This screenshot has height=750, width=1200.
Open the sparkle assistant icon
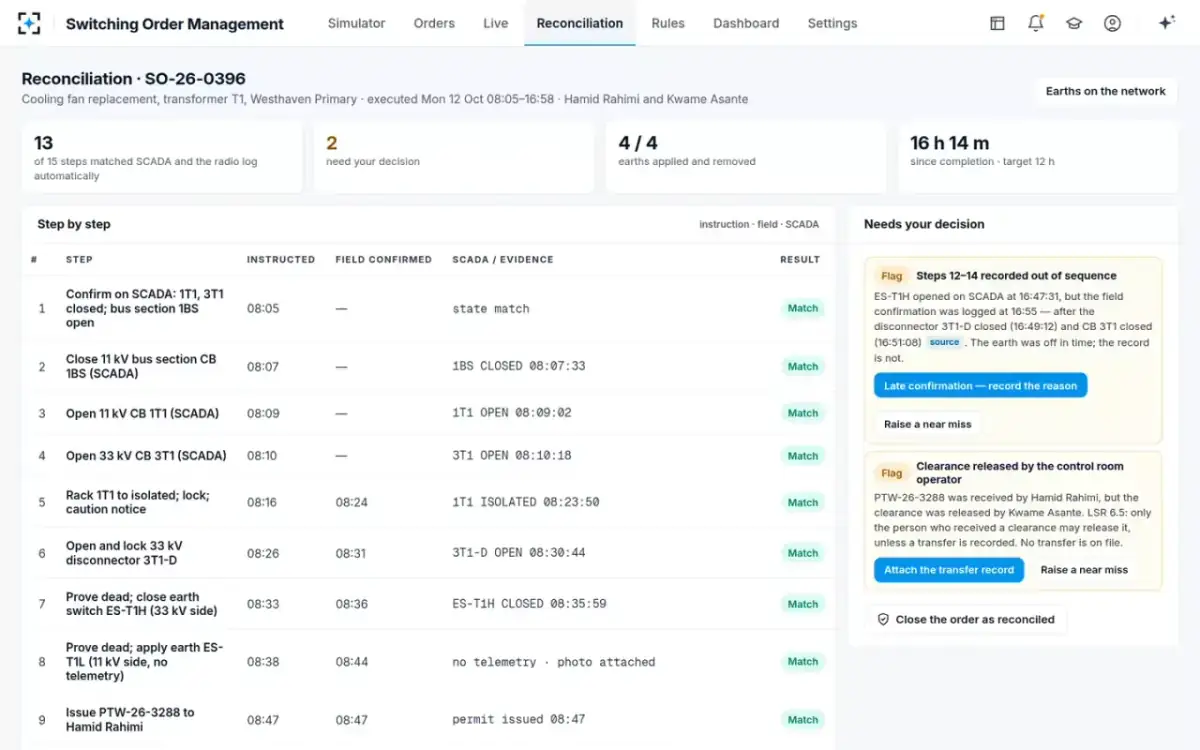click(1166, 23)
